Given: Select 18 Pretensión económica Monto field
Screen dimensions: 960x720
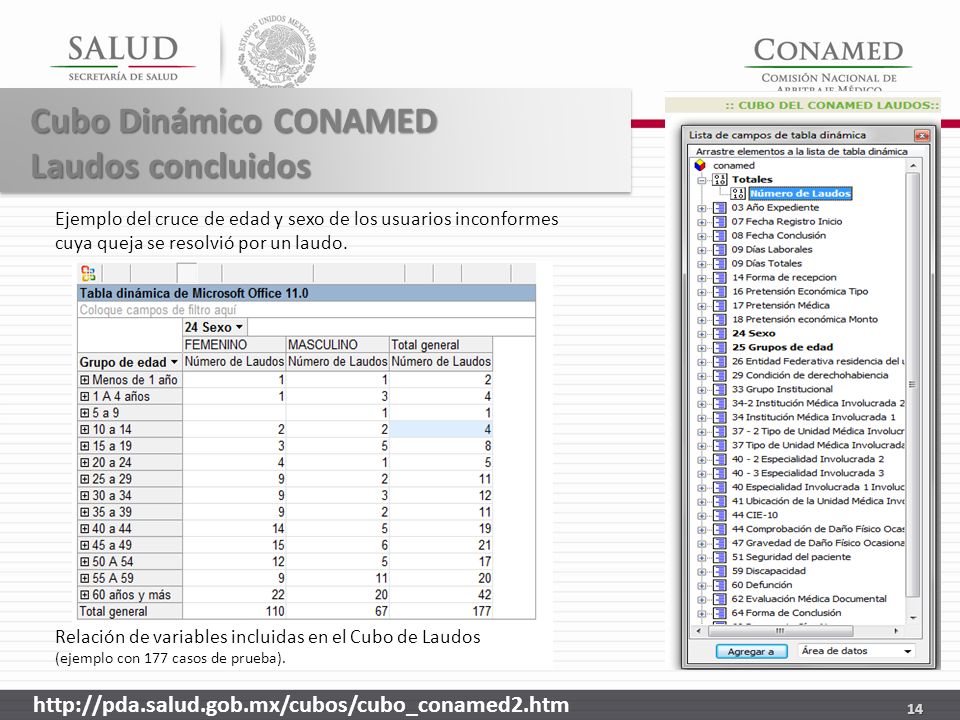Looking at the screenshot, I should pyautogui.click(x=805, y=320).
